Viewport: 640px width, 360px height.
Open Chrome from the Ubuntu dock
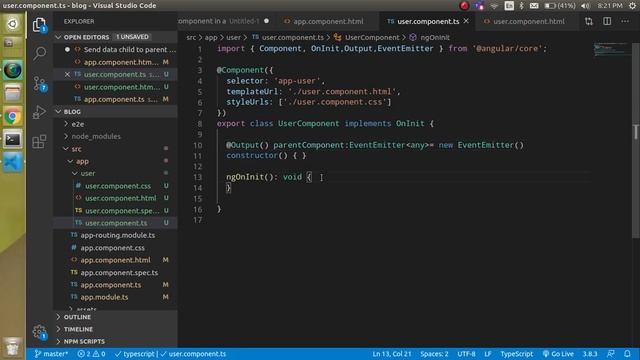pyautogui.click(x=13, y=117)
